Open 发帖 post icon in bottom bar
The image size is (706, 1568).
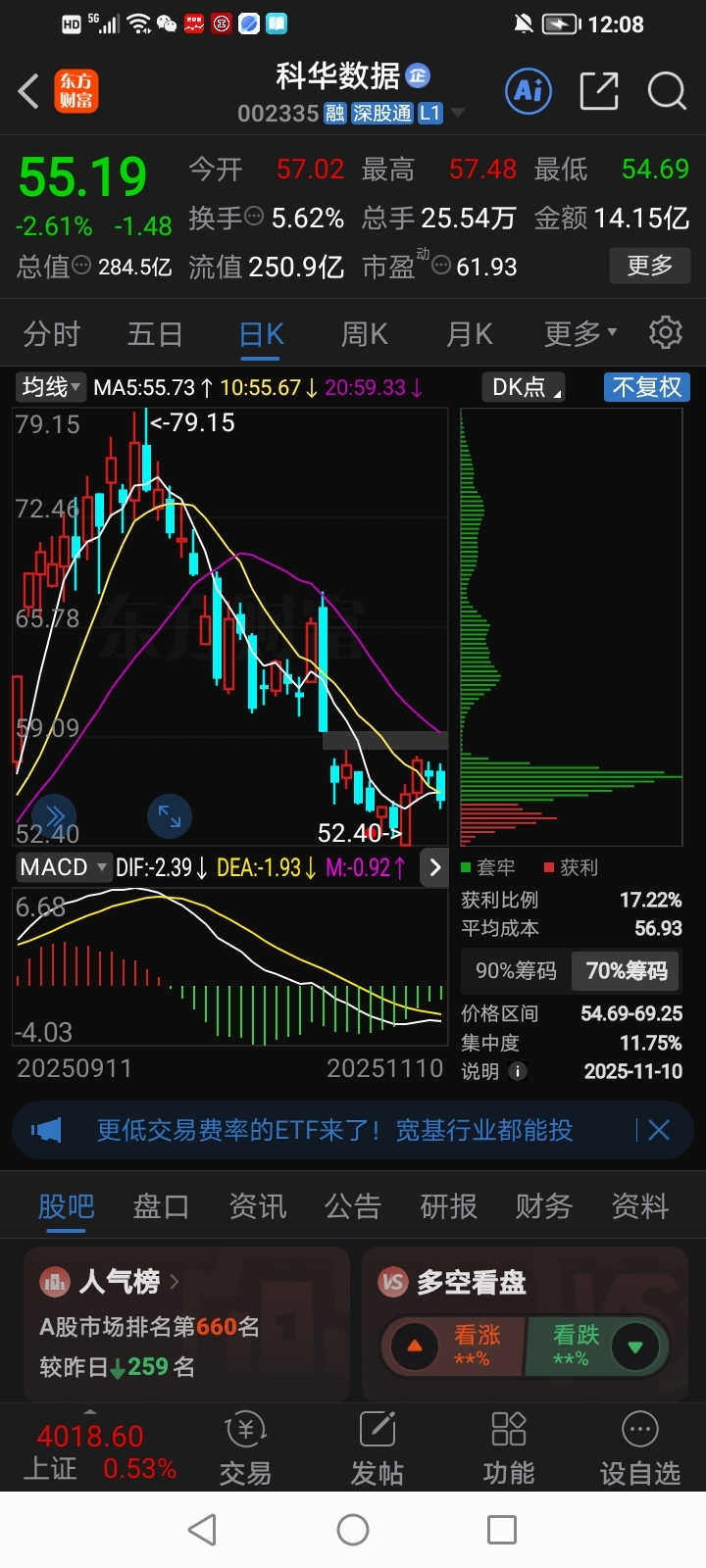point(377,1448)
